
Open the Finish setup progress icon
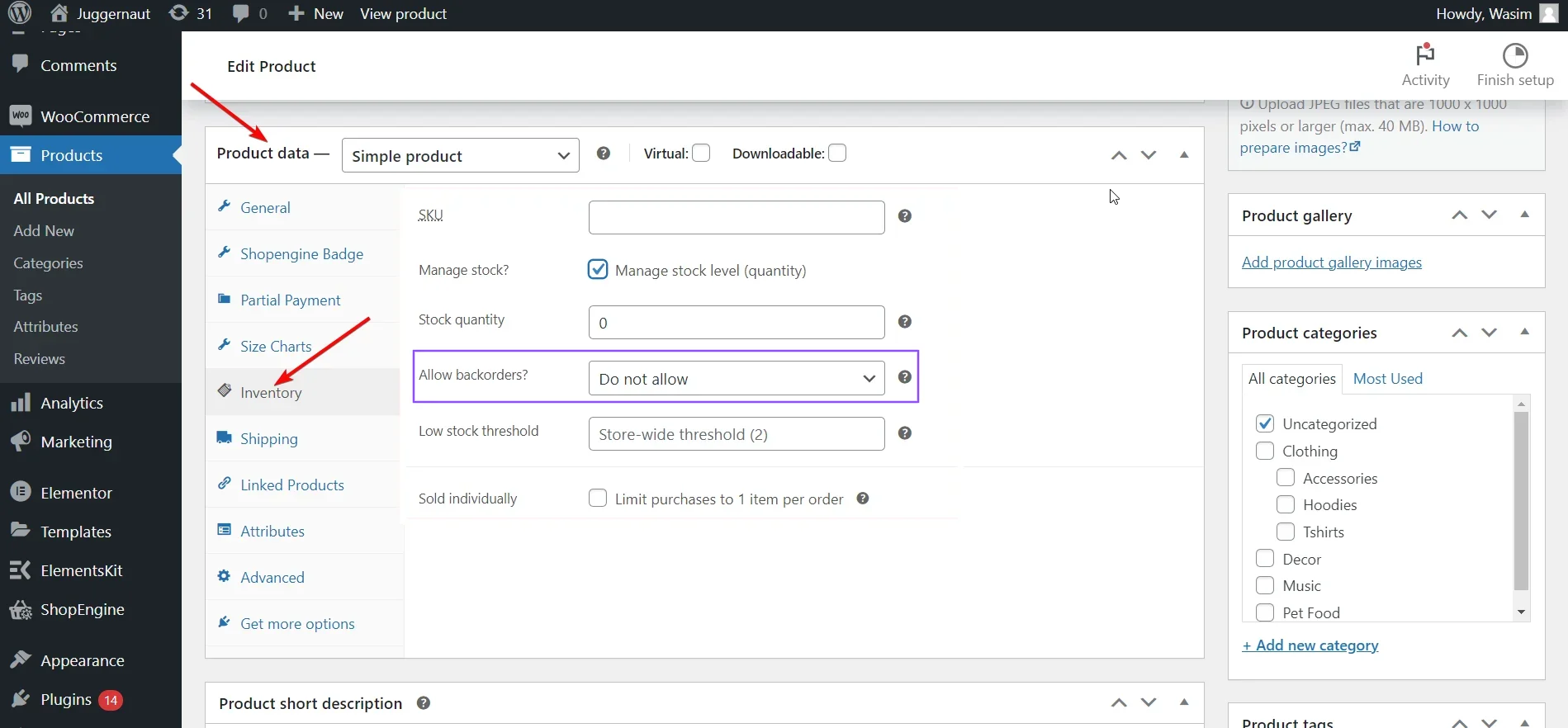(x=1515, y=55)
